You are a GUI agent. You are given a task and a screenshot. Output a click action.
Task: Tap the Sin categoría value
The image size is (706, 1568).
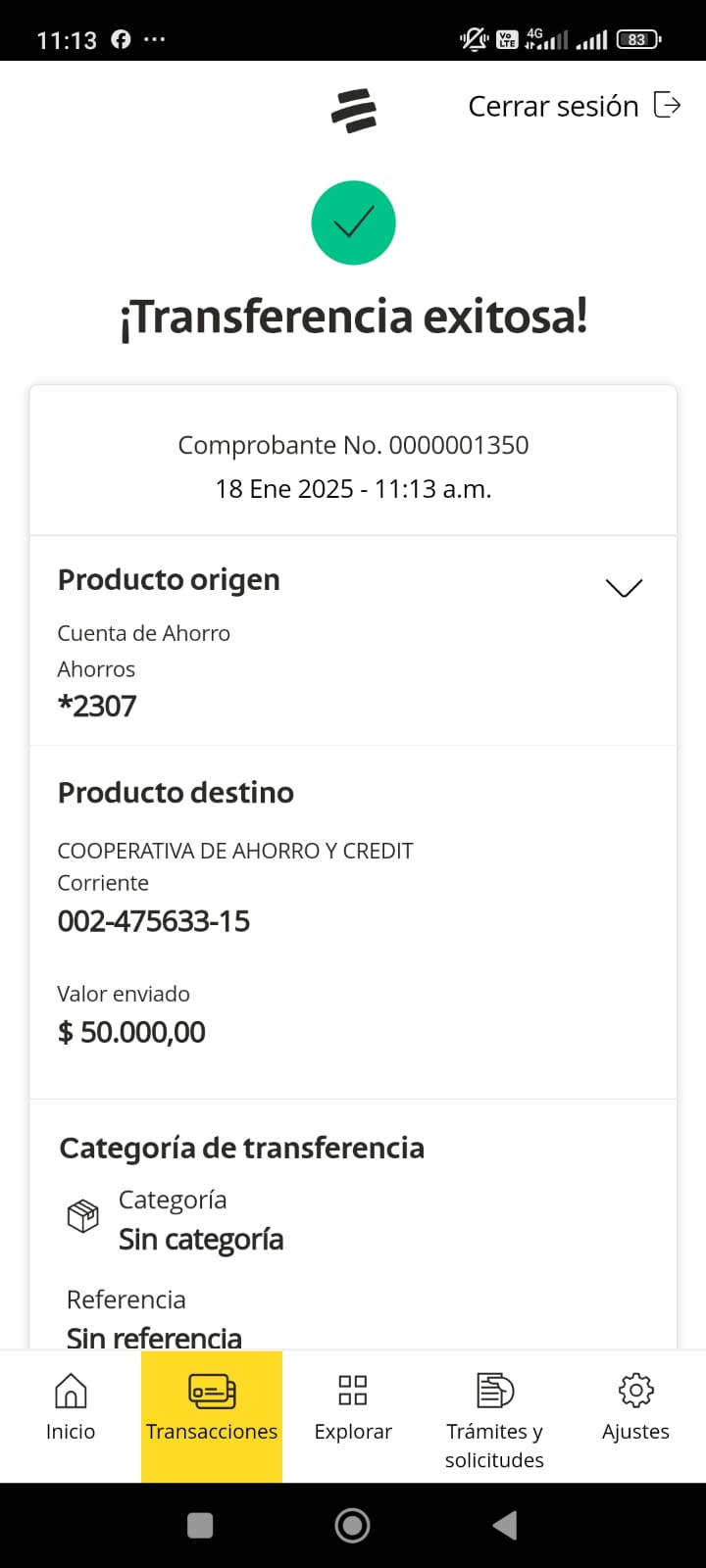[201, 1240]
